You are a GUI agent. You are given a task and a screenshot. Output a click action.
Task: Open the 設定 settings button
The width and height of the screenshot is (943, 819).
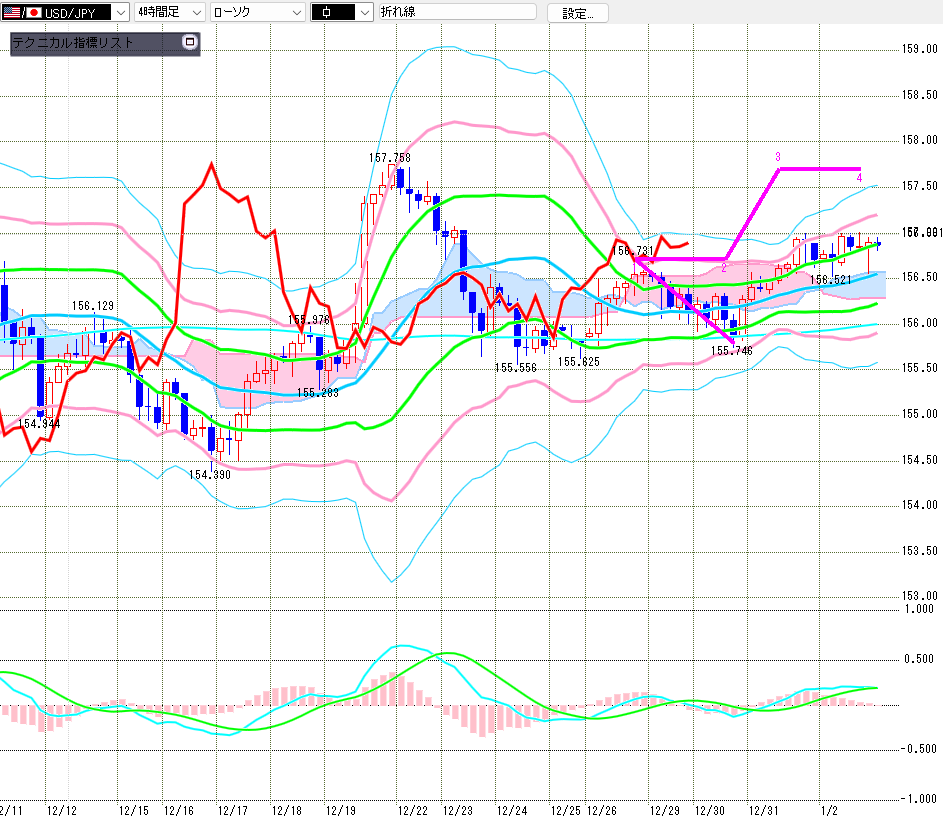click(577, 13)
